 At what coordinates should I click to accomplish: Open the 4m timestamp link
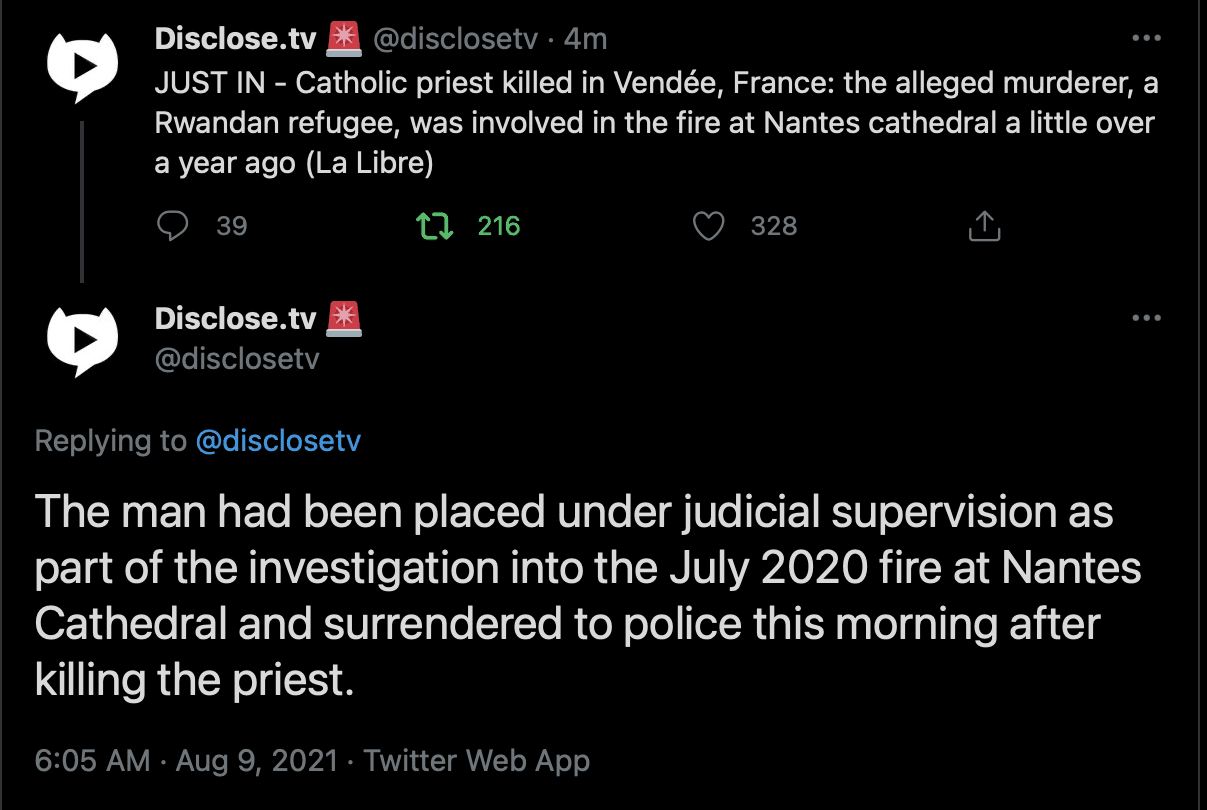[586, 39]
